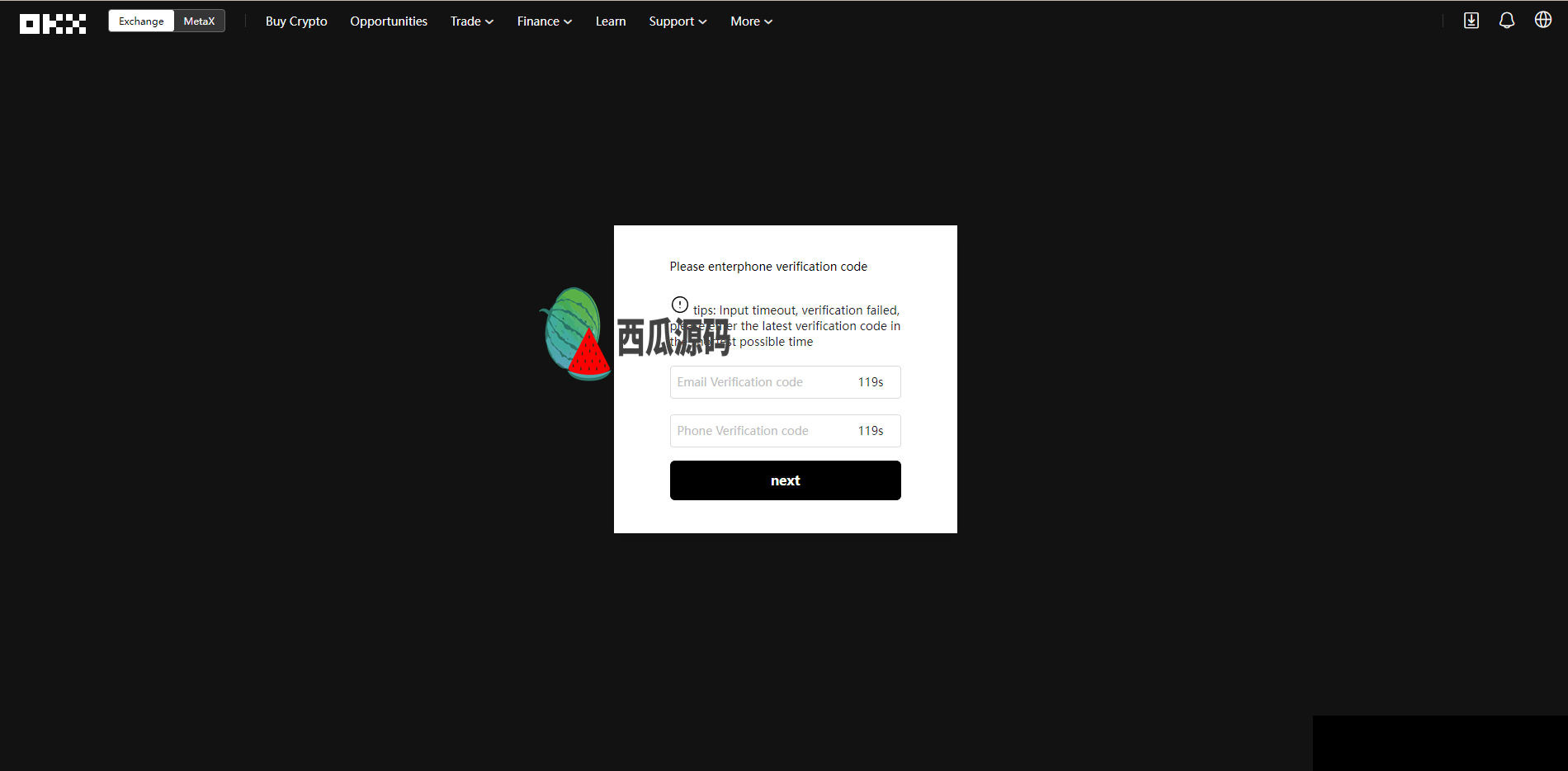Image resolution: width=1568 pixels, height=771 pixels.
Task: Open the Opportunities menu item
Action: coord(389,21)
